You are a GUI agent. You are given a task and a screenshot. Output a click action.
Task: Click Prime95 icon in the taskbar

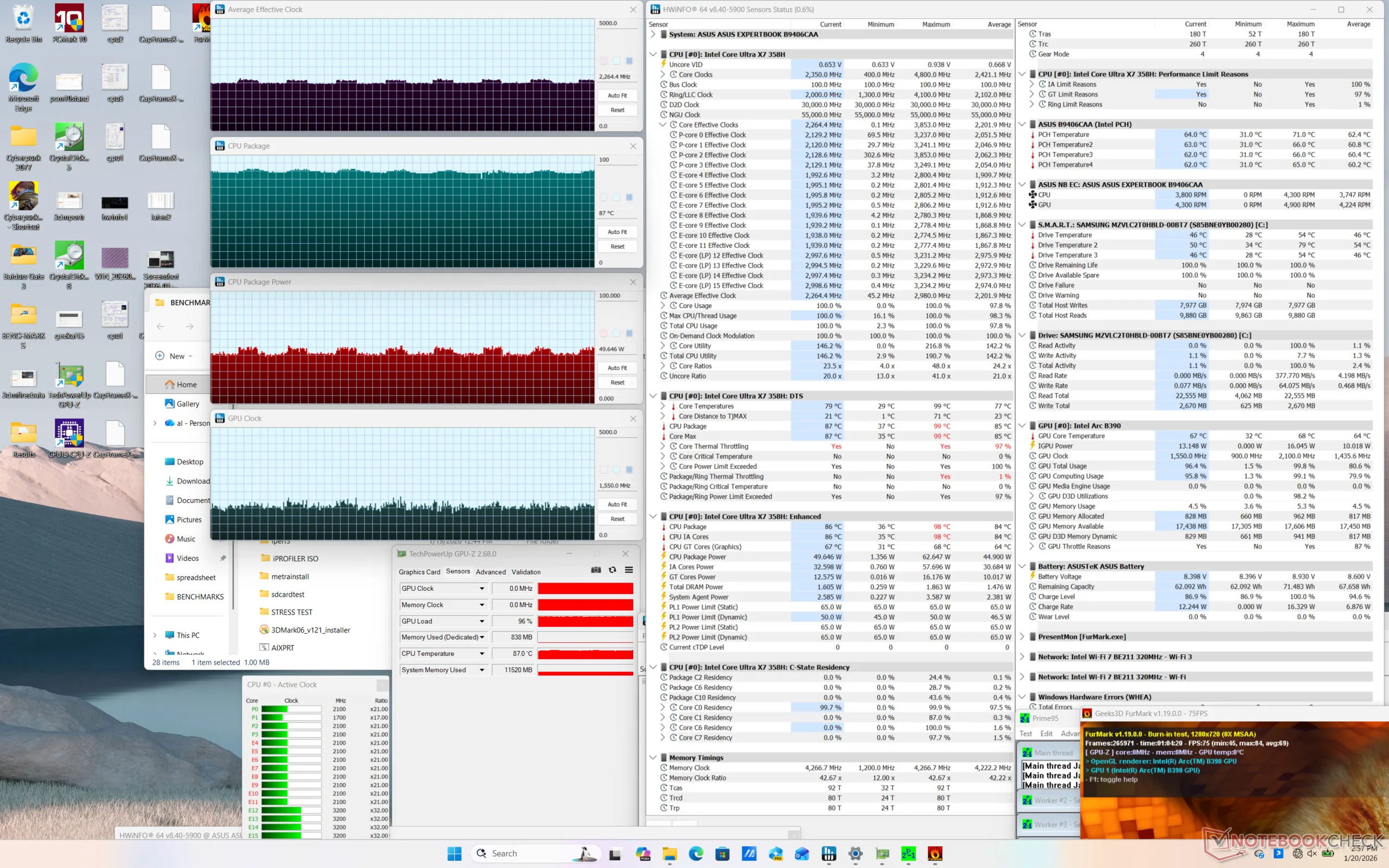(909, 854)
